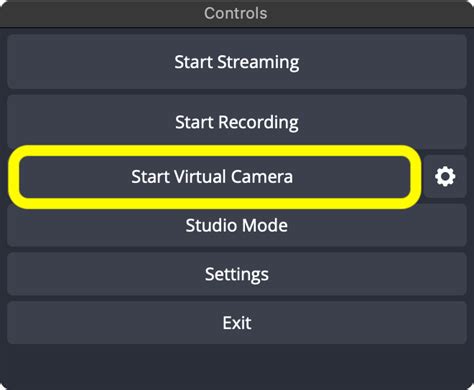Toggle Studio Mode on
Image resolution: width=474 pixels, height=390 pixels.
click(237, 225)
